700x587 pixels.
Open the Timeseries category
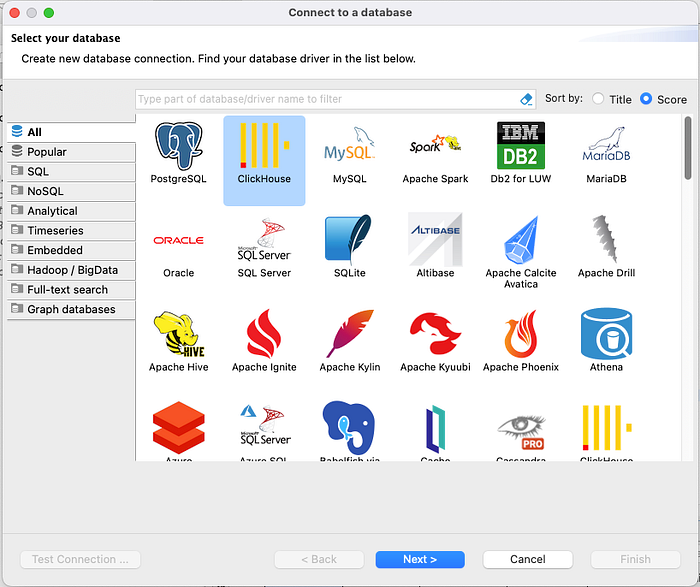pos(71,230)
